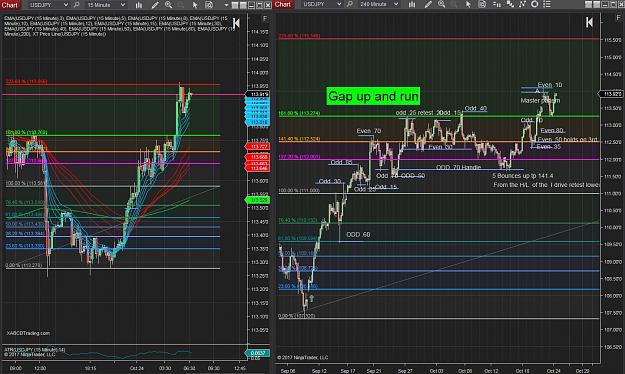
Task: Select the 'Odd .30' annotation
Action: pyautogui.click(x=330, y=181)
